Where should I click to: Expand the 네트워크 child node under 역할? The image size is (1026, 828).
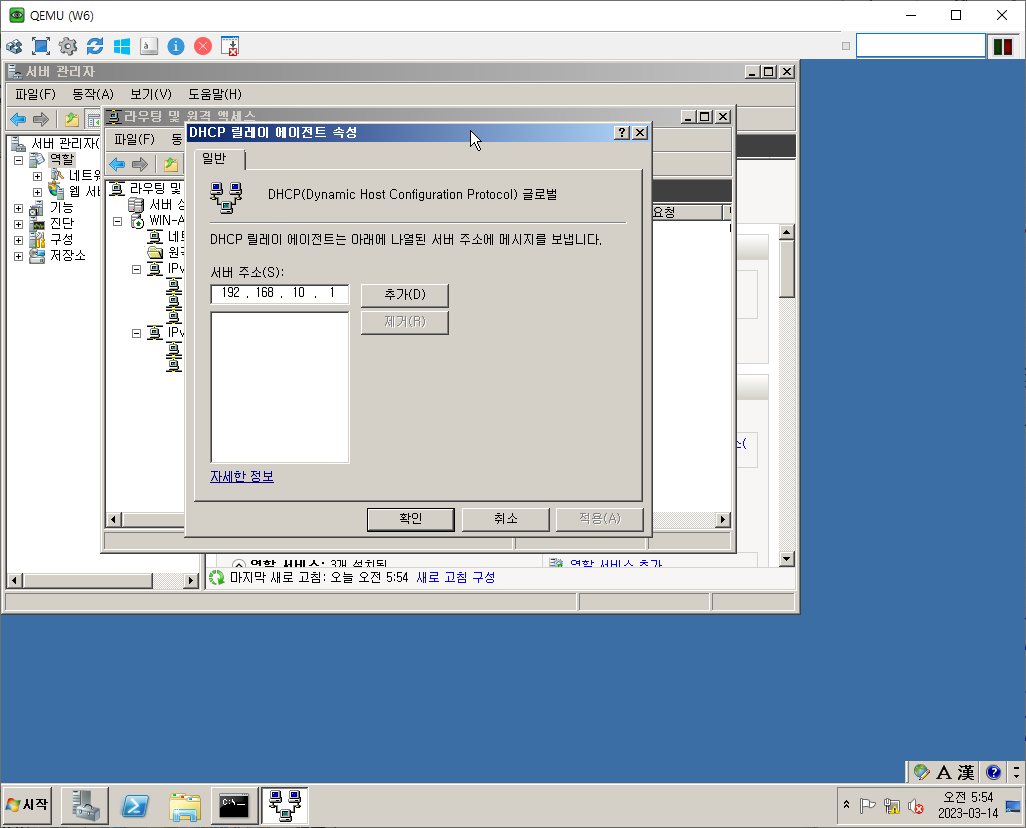click(37, 176)
